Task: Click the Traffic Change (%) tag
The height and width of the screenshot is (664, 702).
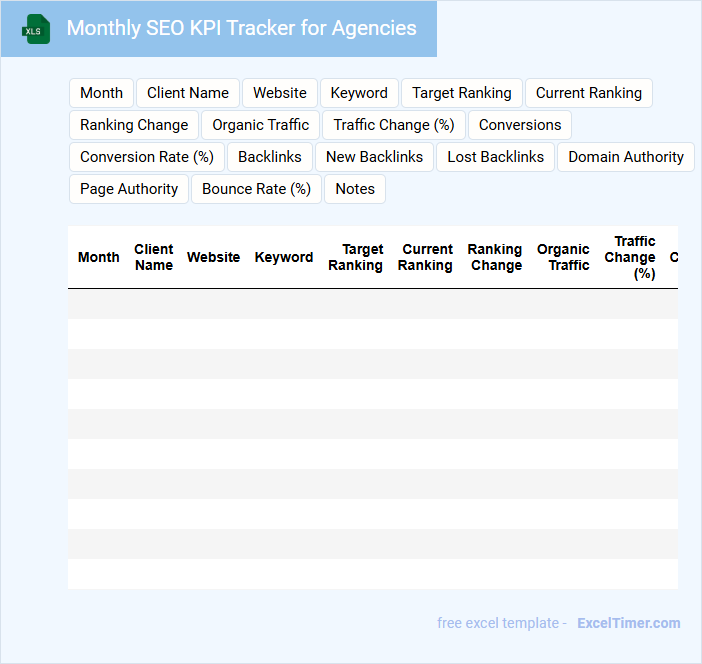Action: pos(394,125)
